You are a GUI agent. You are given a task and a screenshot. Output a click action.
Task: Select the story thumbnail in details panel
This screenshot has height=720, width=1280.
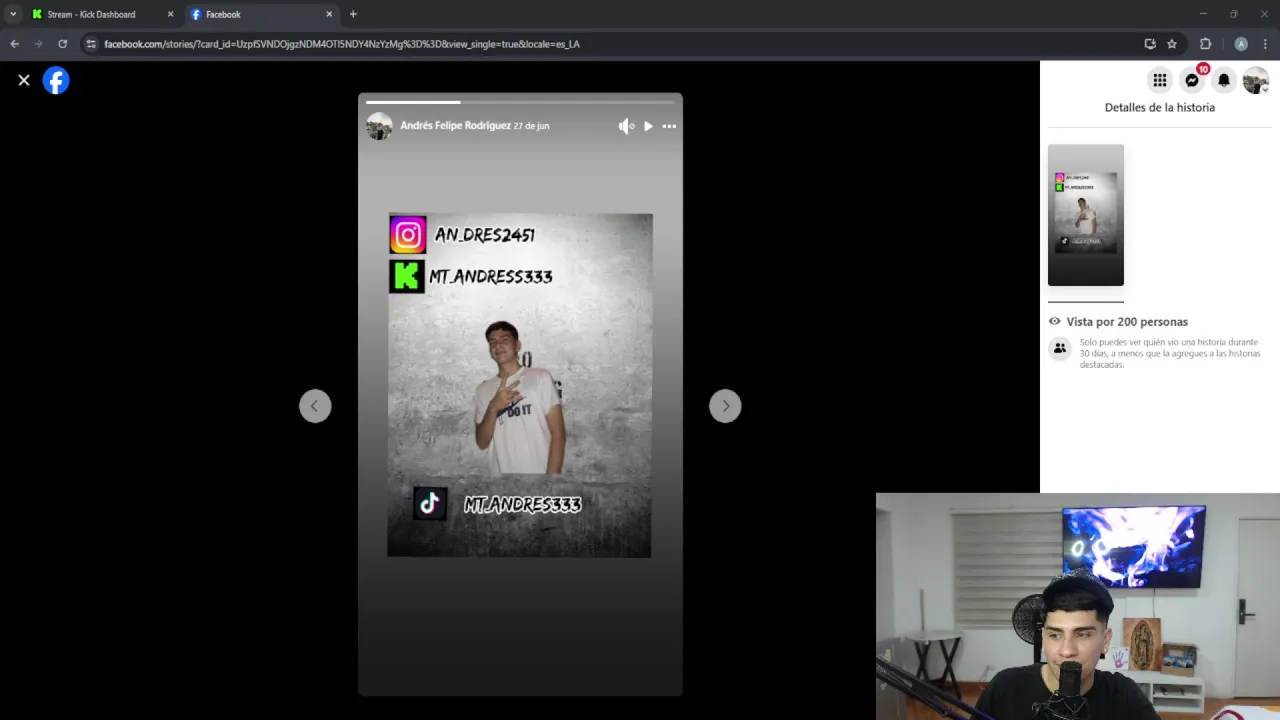point(1086,215)
